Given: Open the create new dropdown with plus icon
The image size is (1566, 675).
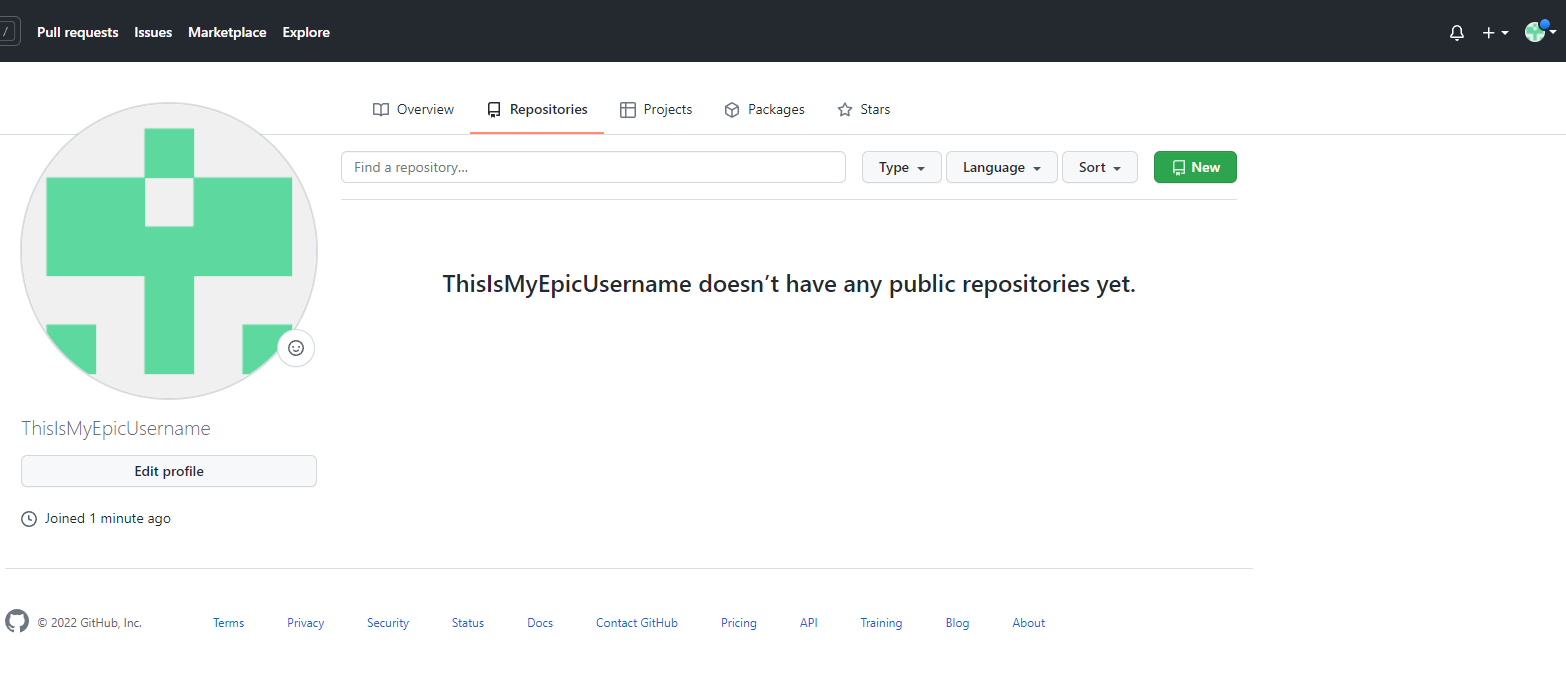Looking at the screenshot, I should (1493, 32).
